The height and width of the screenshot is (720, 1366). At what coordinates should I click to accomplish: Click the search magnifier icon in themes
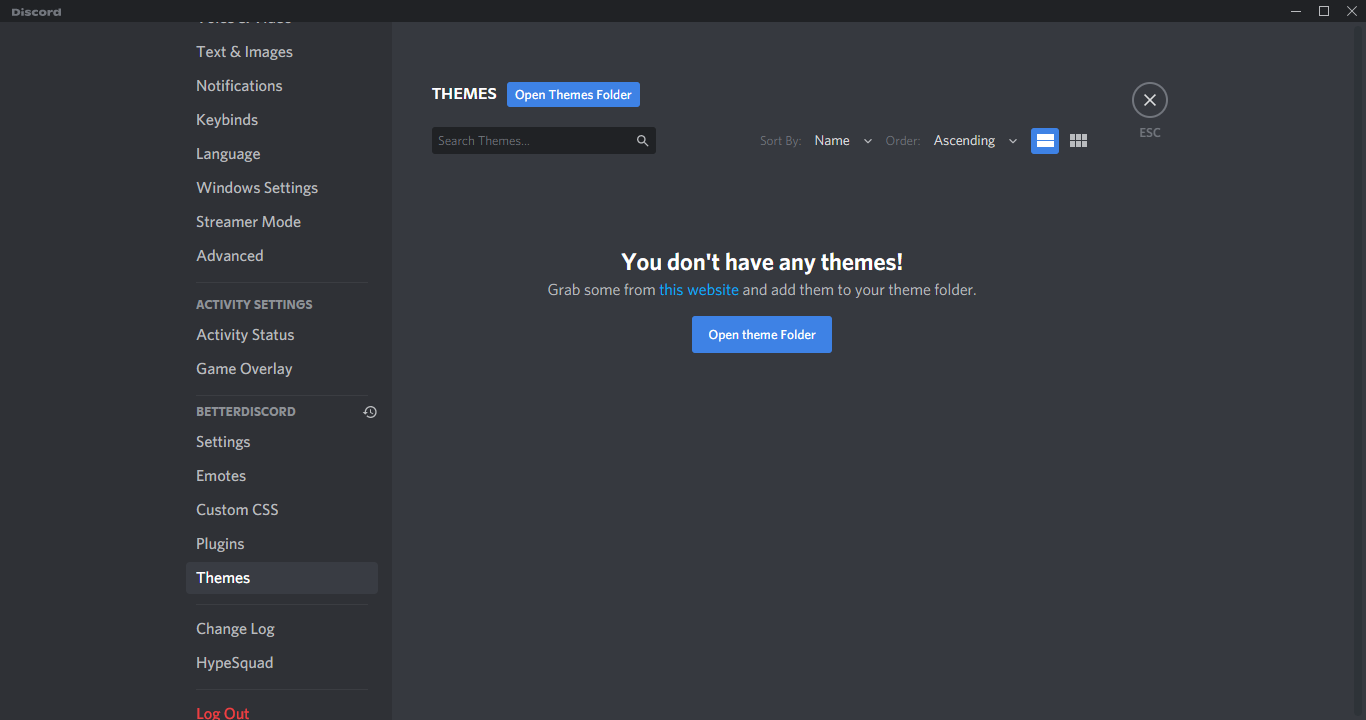(643, 141)
